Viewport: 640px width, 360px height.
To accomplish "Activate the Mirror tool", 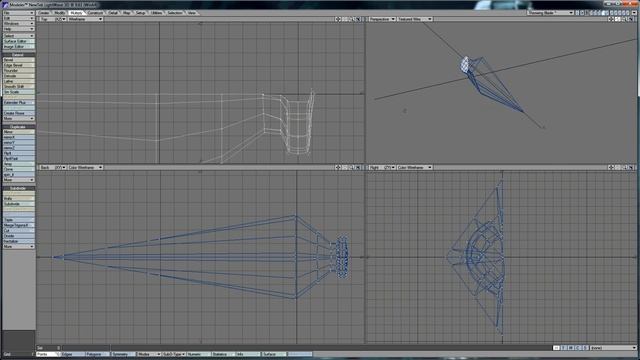I will pyautogui.click(x=19, y=132).
